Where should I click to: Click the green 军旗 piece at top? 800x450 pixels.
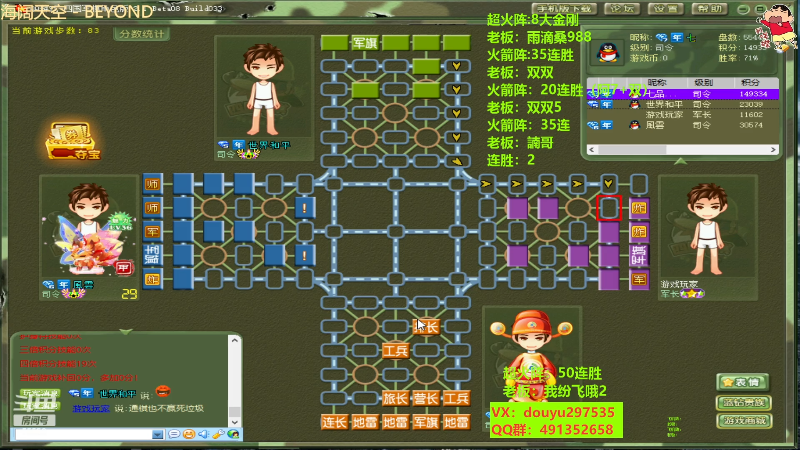pyautogui.click(x=365, y=43)
